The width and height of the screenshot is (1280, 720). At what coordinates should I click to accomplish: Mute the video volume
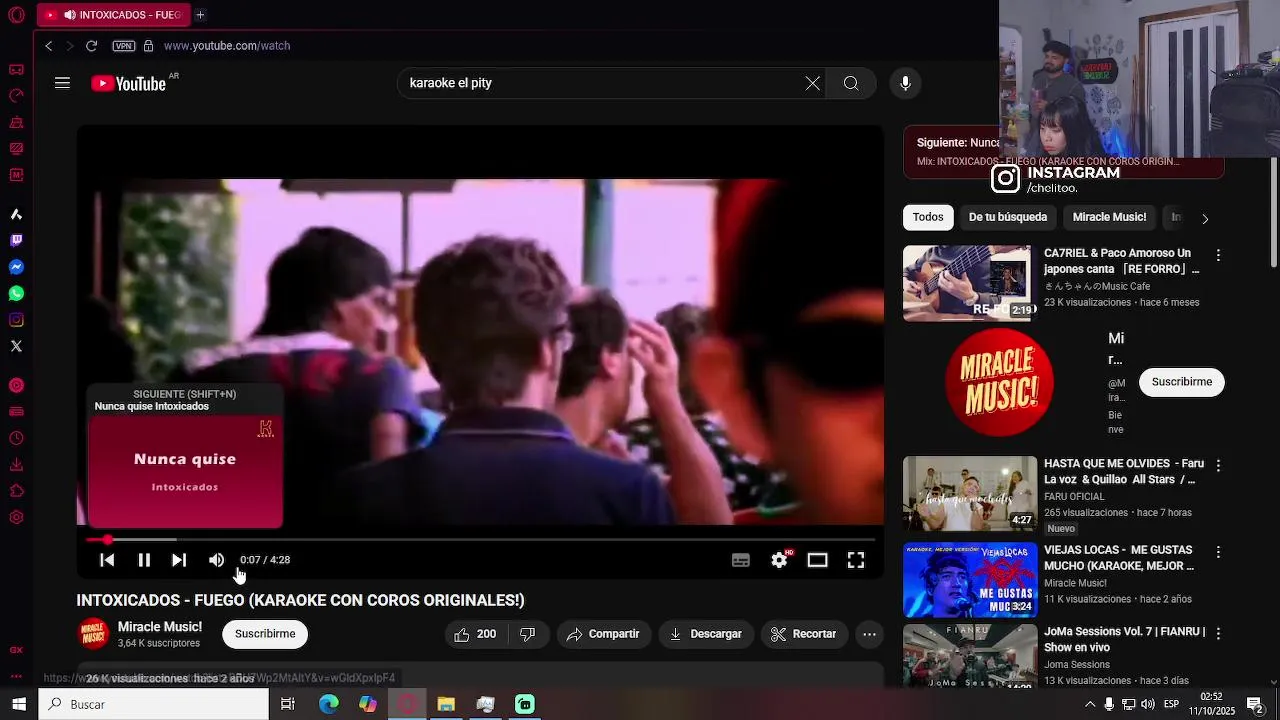(216, 560)
